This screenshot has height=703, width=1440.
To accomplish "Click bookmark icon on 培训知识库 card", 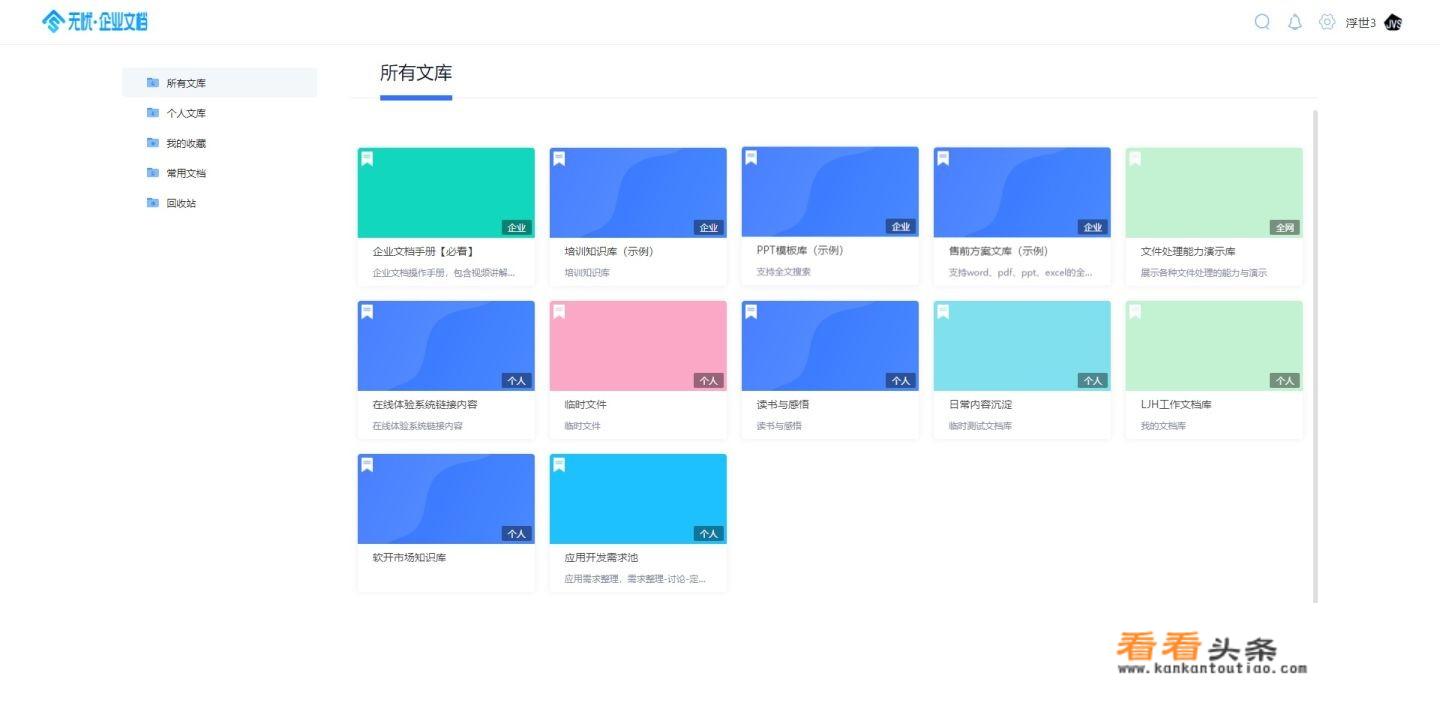I will tap(559, 158).
